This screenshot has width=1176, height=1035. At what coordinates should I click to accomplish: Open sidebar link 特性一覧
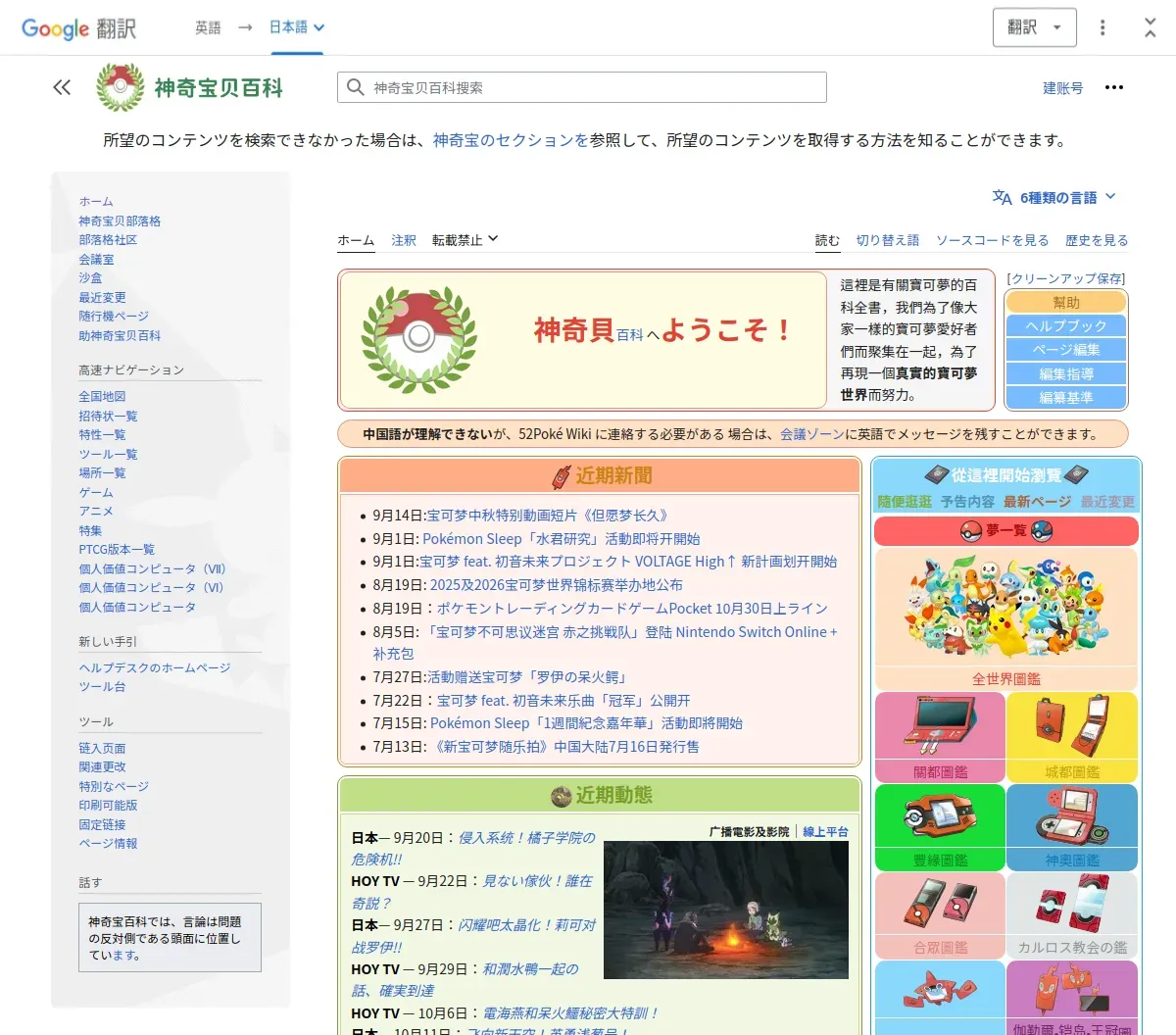(x=102, y=435)
